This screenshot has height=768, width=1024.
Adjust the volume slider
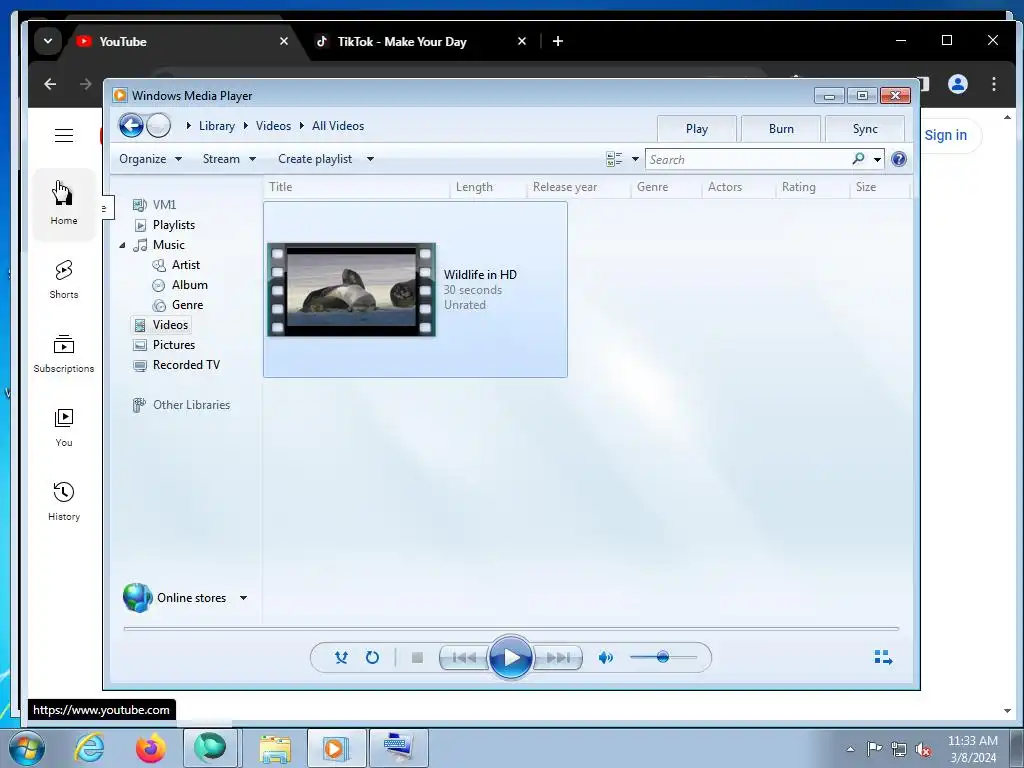(x=663, y=657)
